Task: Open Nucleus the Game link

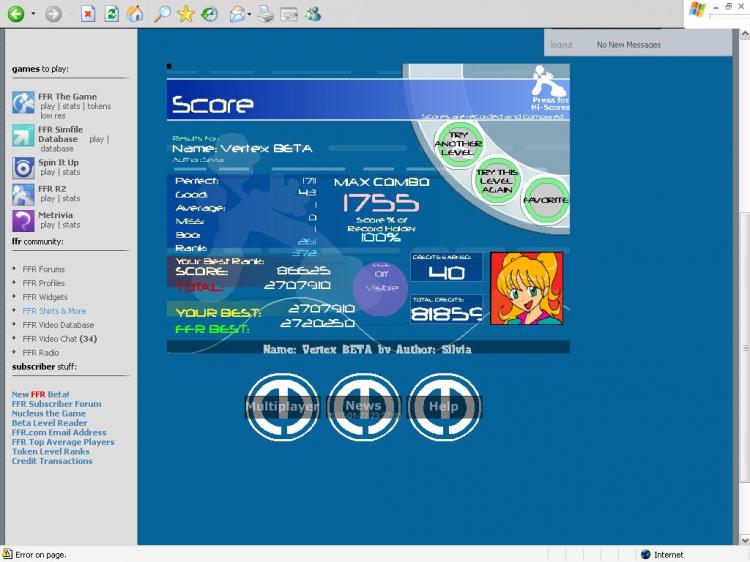Action: coord(49,414)
